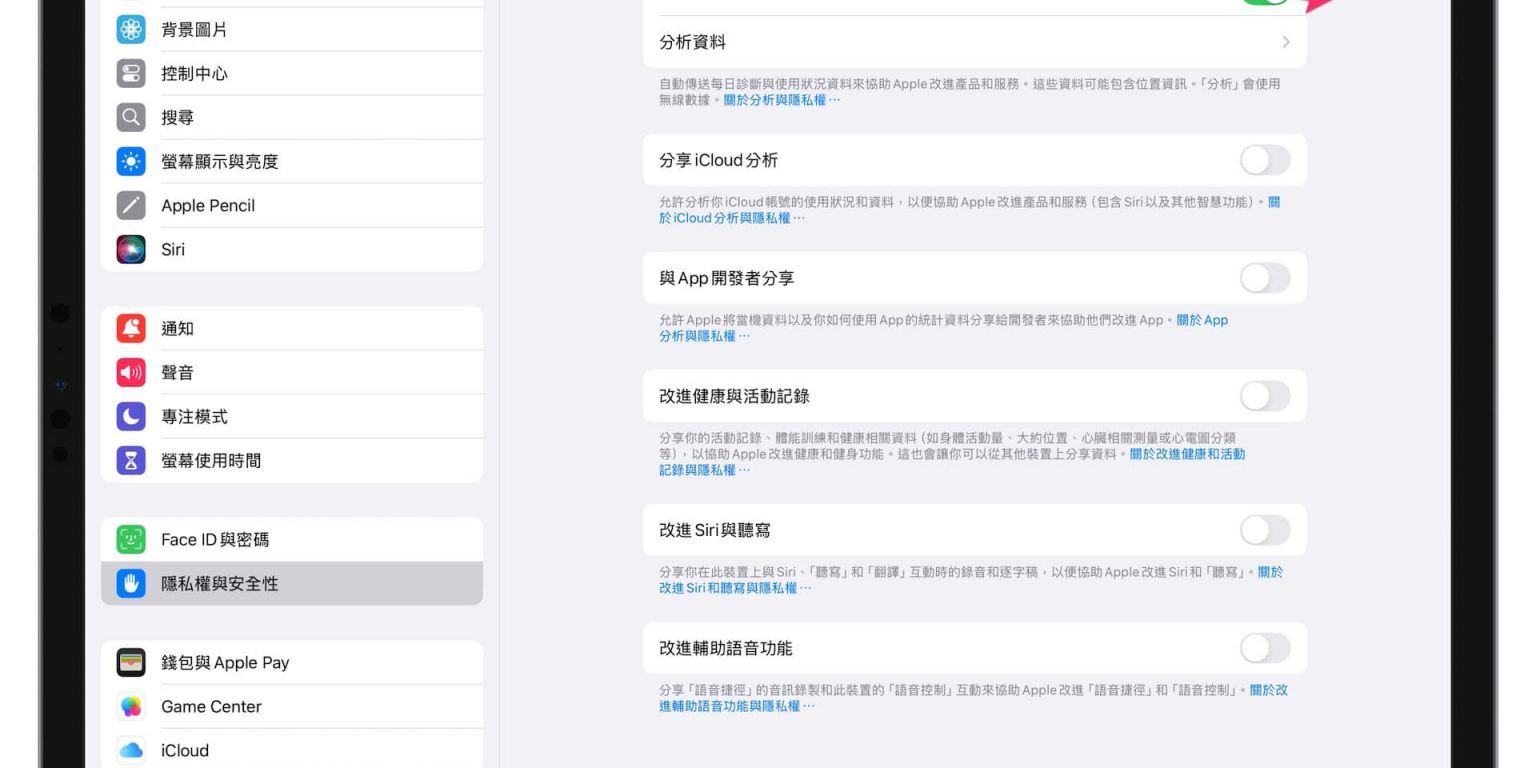This screenshot has width=1536, height=768.
Task: Click the Notifications (通知) bell icon
Action: click(131, 329)
